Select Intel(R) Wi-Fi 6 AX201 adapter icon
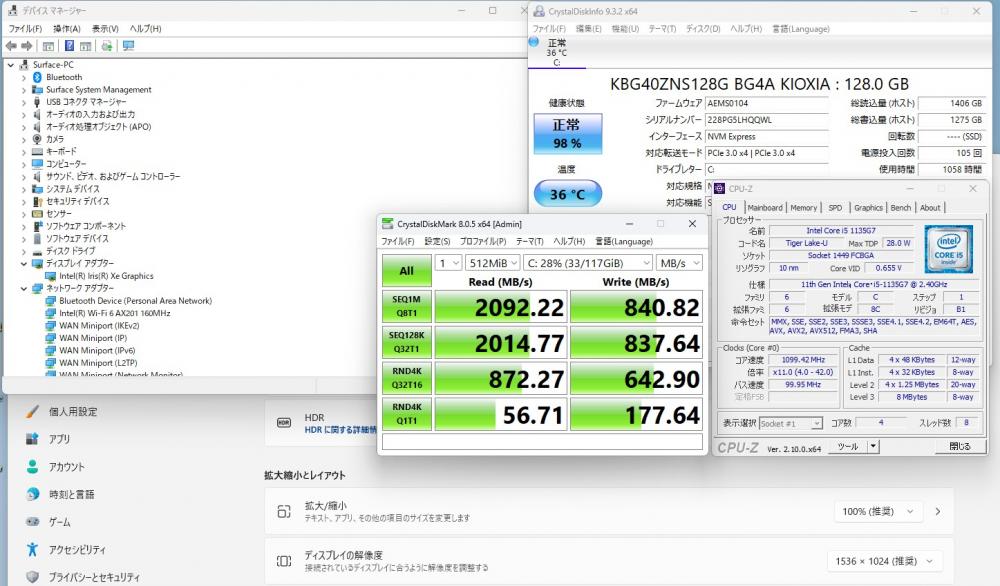This screenshot has width=1000, height=586. coord(51,313)
